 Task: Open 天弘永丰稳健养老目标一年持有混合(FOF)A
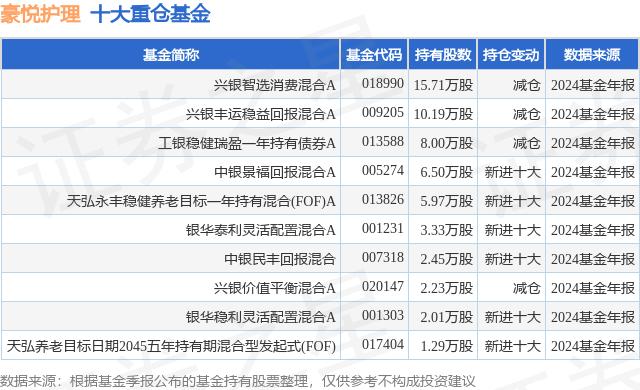point(201,201)
